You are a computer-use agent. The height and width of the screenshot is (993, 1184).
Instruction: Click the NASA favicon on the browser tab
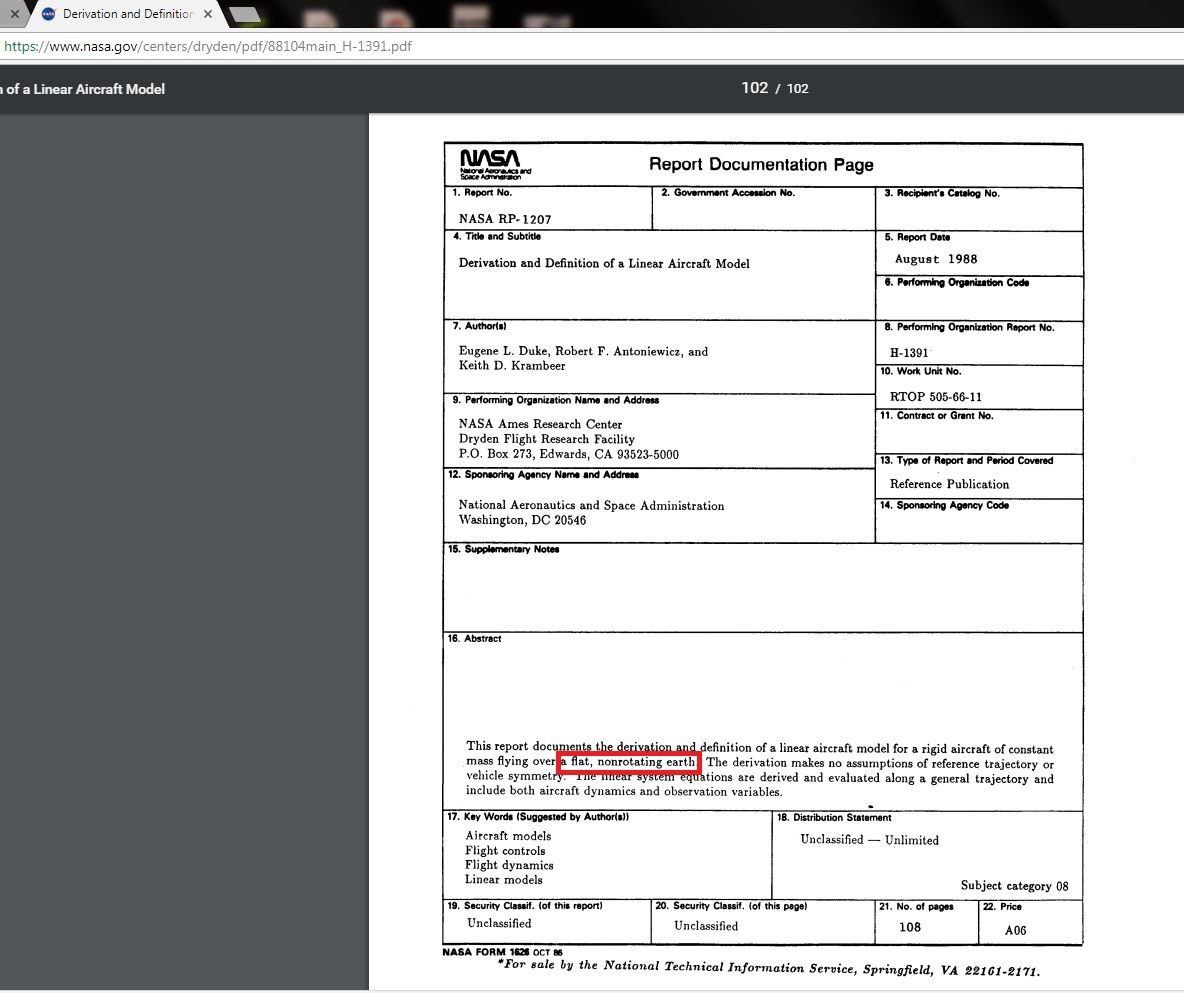point(48,14)
